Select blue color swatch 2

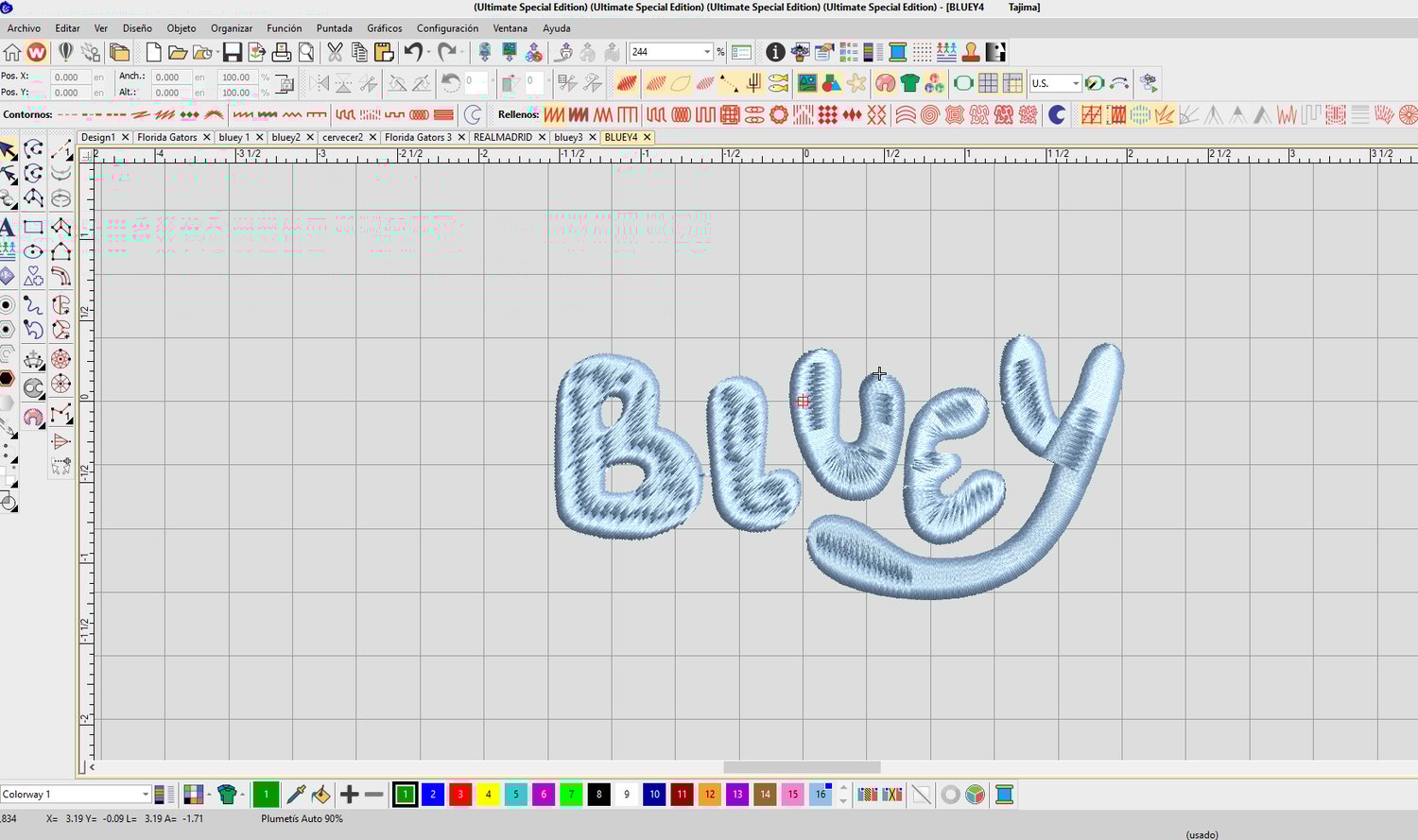(x=433, y=795)
